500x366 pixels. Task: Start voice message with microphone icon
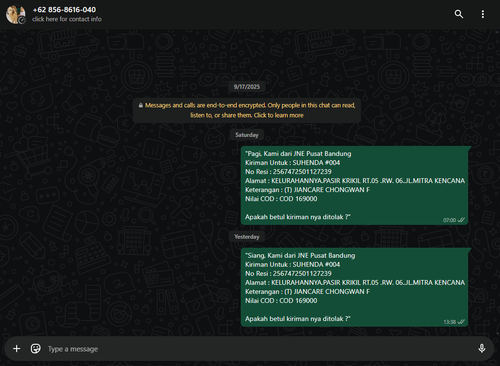point(482,349)
